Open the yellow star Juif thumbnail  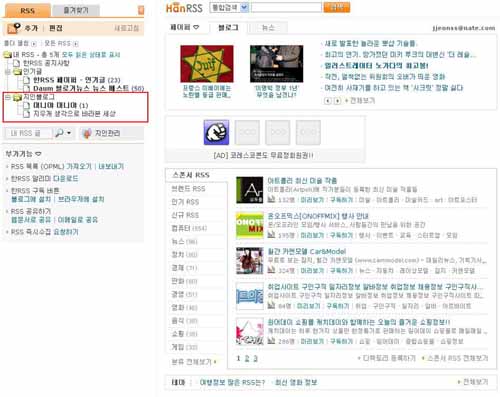(207, 64)
